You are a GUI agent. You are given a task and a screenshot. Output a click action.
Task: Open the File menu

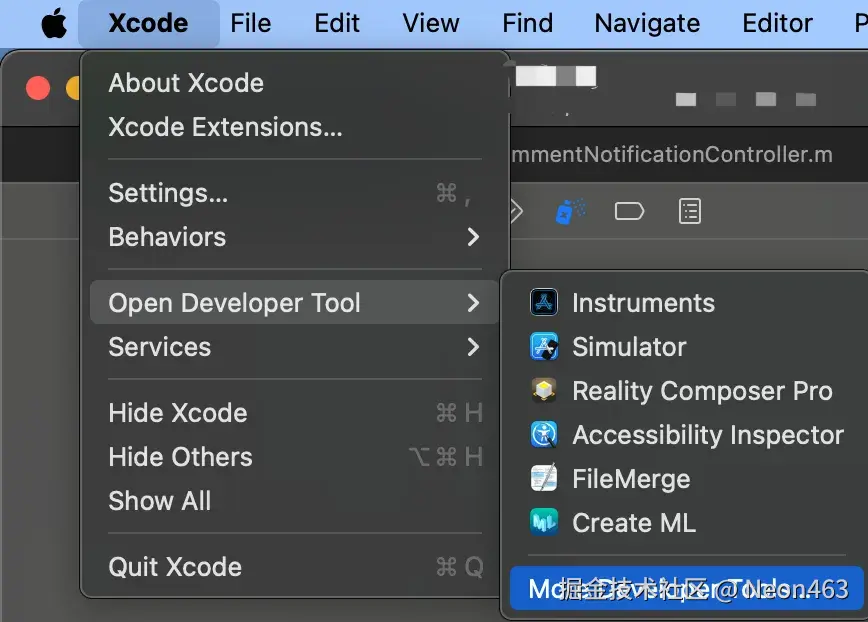pos(251,24)
